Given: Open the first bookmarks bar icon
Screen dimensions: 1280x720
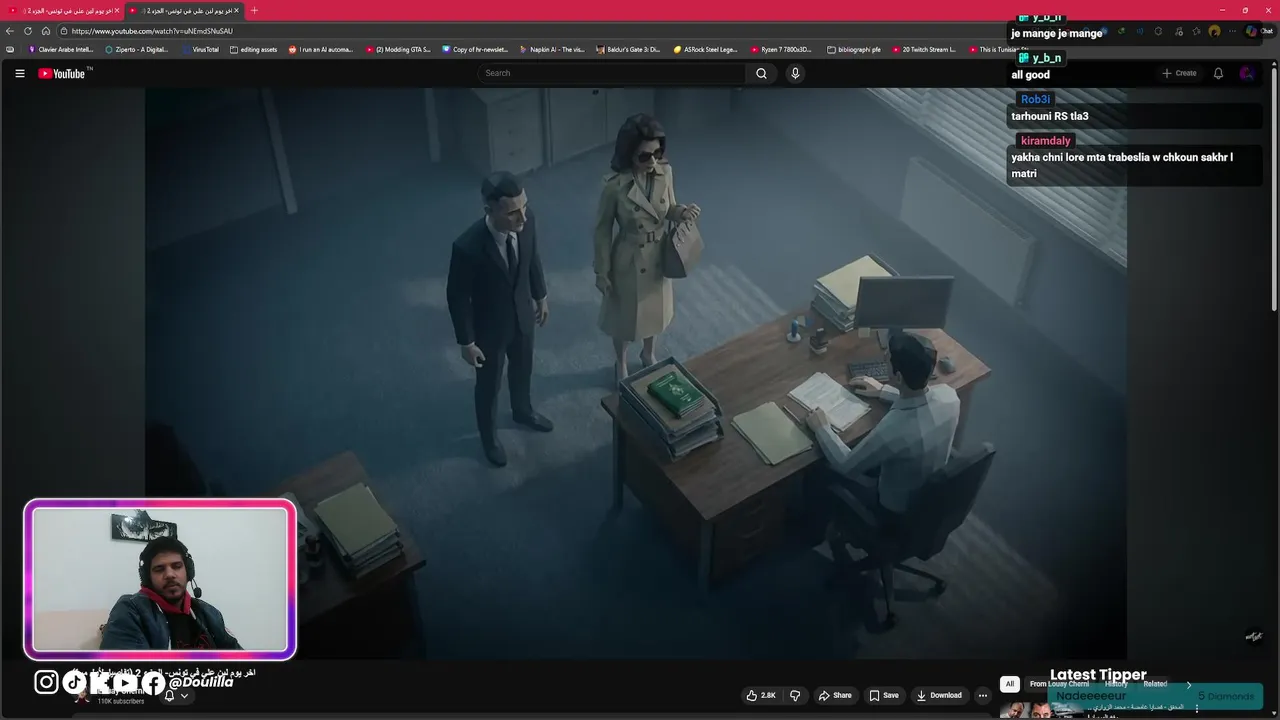Looking at the screenshot, I should [10, 49].
